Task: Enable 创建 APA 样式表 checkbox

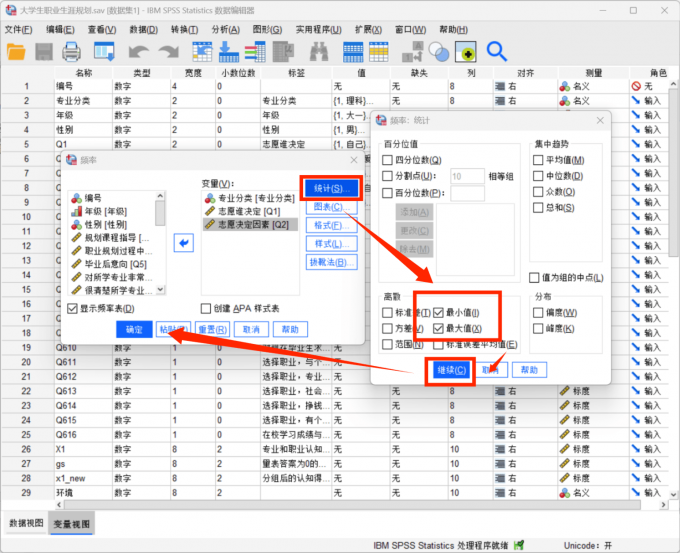Action: [x=206, y=308]
